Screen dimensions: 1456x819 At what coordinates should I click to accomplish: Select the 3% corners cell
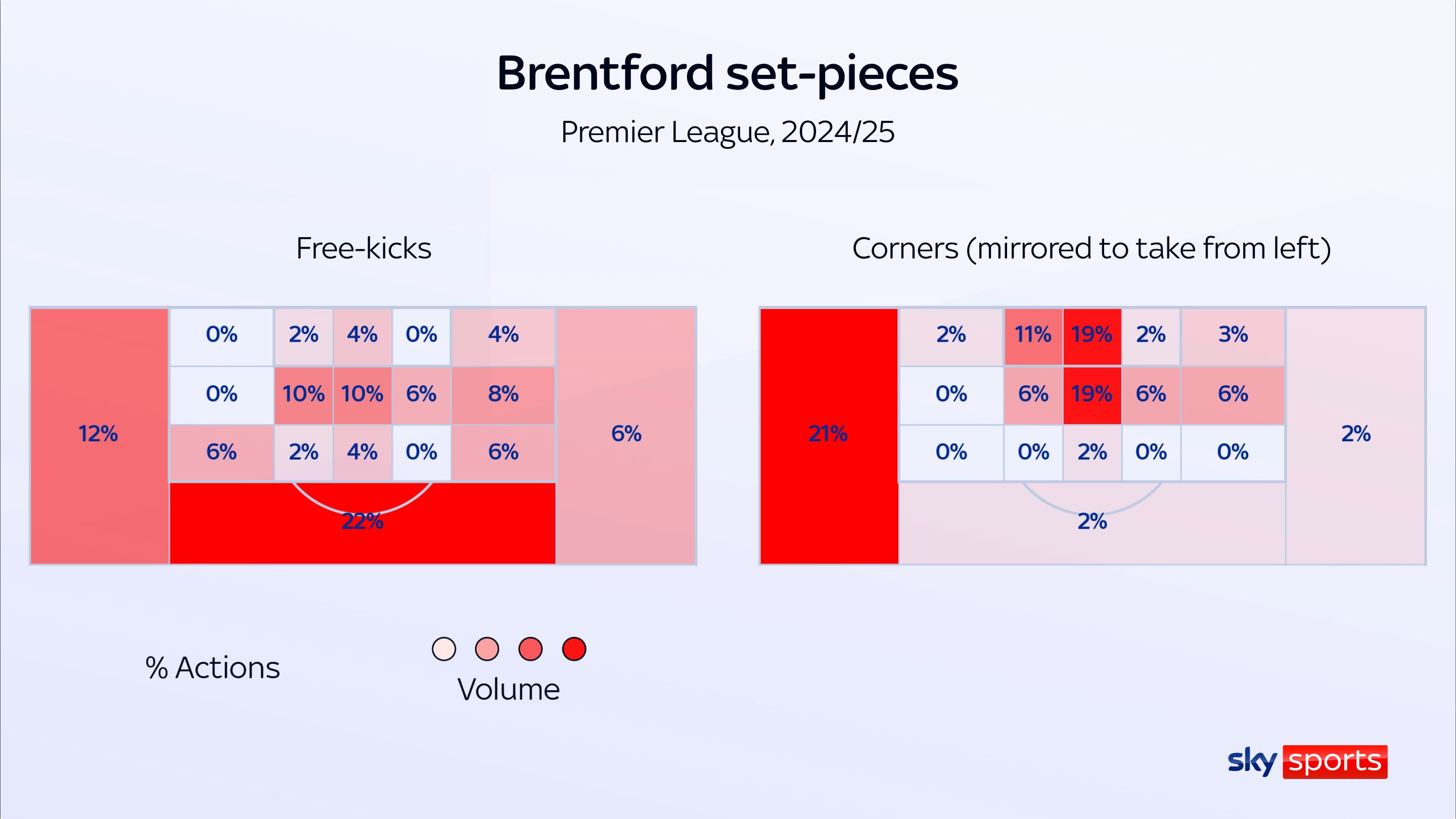[1233, 335]
